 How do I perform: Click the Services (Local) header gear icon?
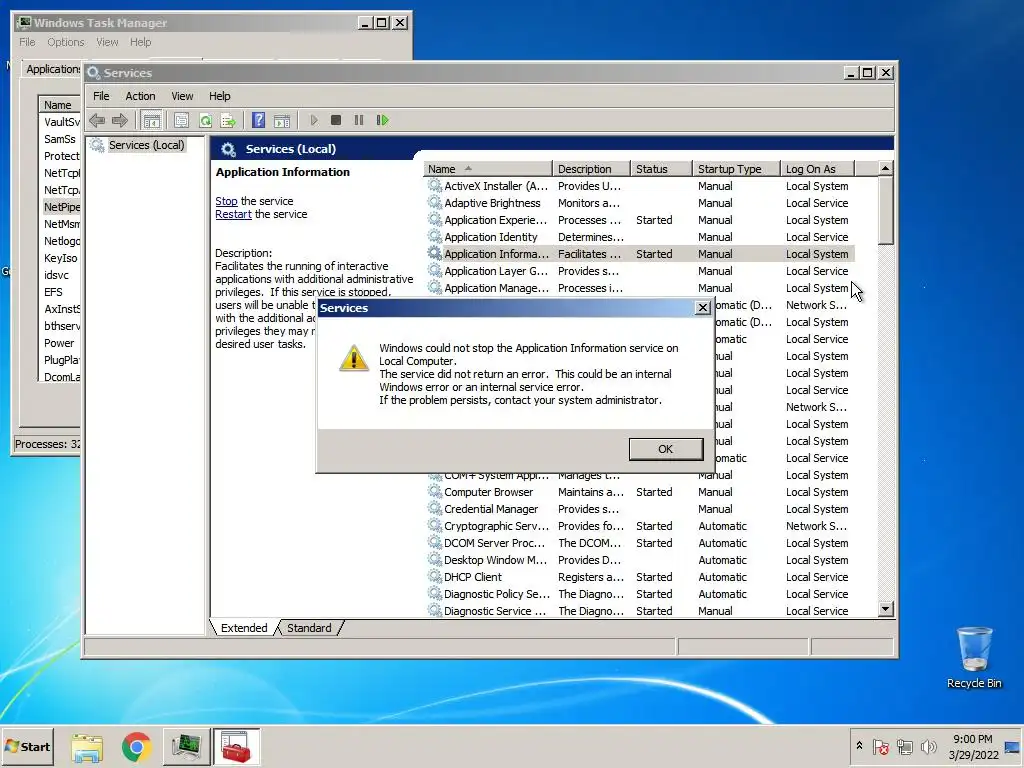pyautogui.click(x=228, y=149)
